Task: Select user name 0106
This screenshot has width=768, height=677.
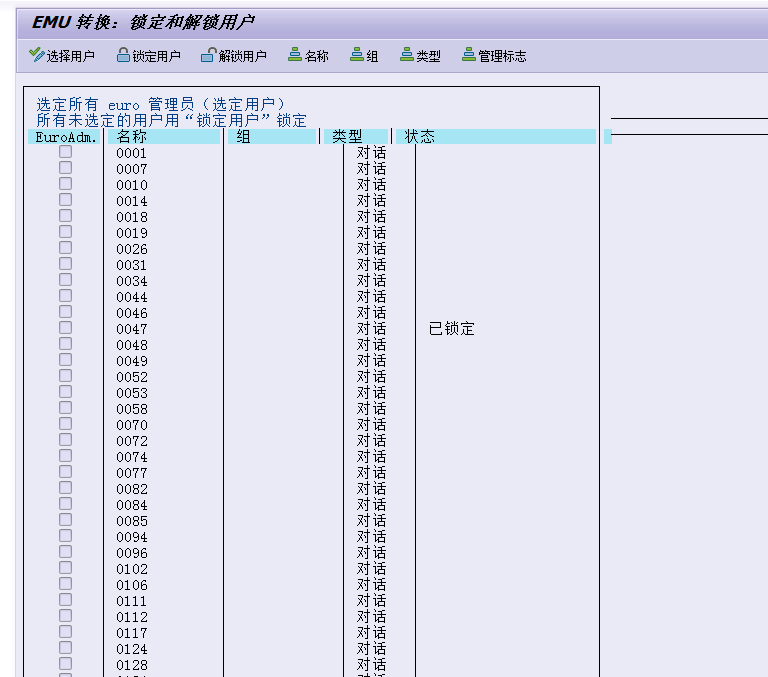Action: (x=132, y=585)
